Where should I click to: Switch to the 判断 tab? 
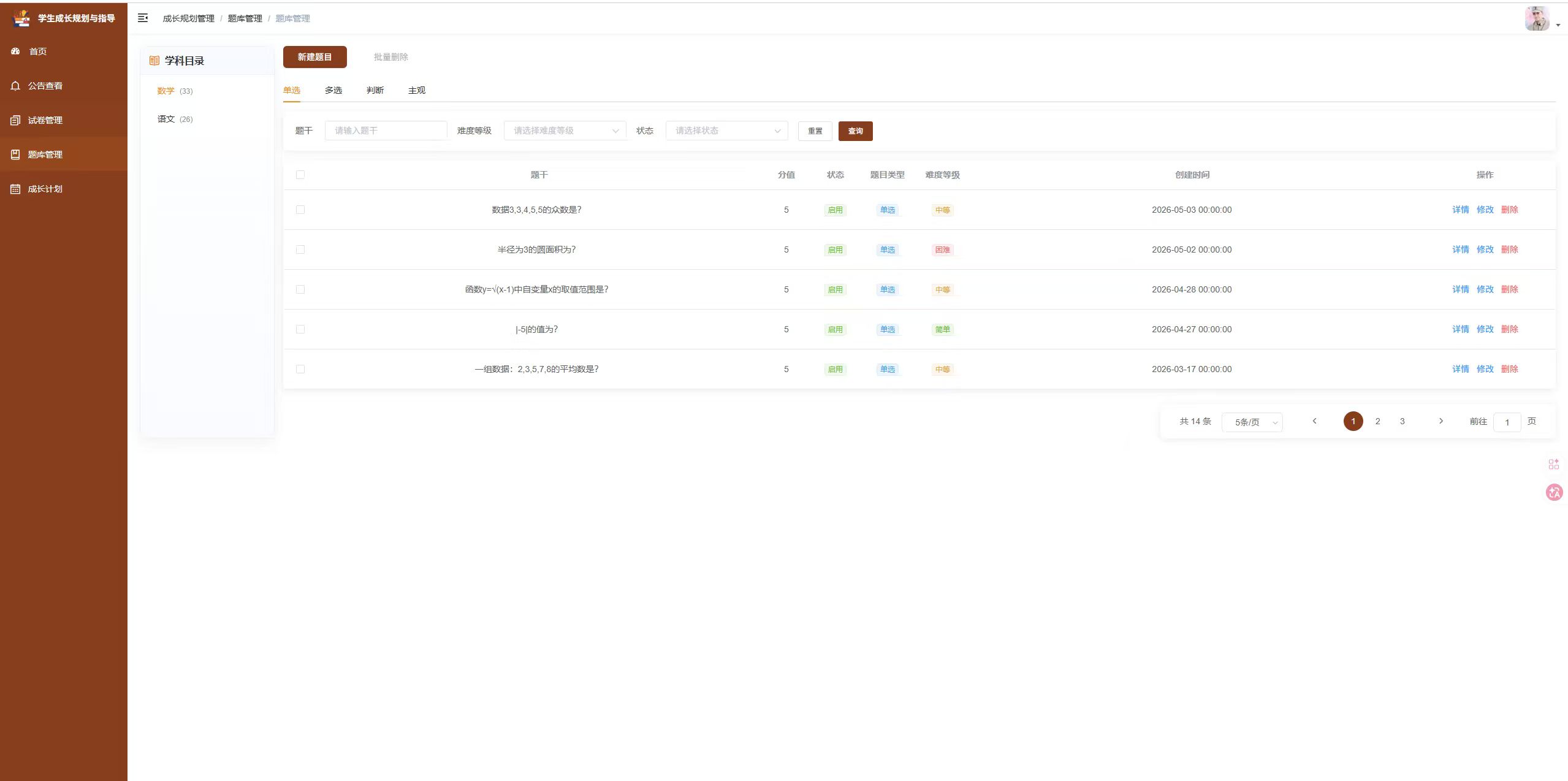(x=375, y=90)
